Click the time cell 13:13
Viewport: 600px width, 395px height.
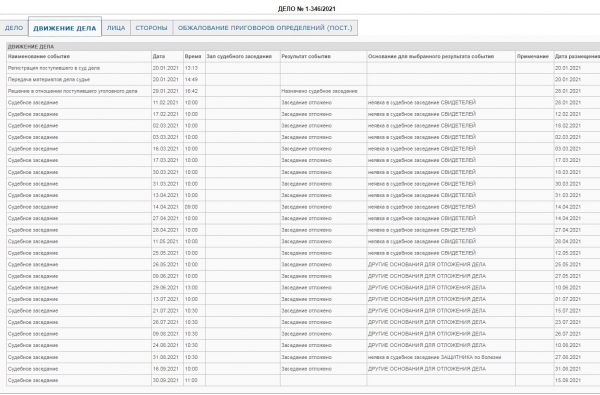pos(191,68)
